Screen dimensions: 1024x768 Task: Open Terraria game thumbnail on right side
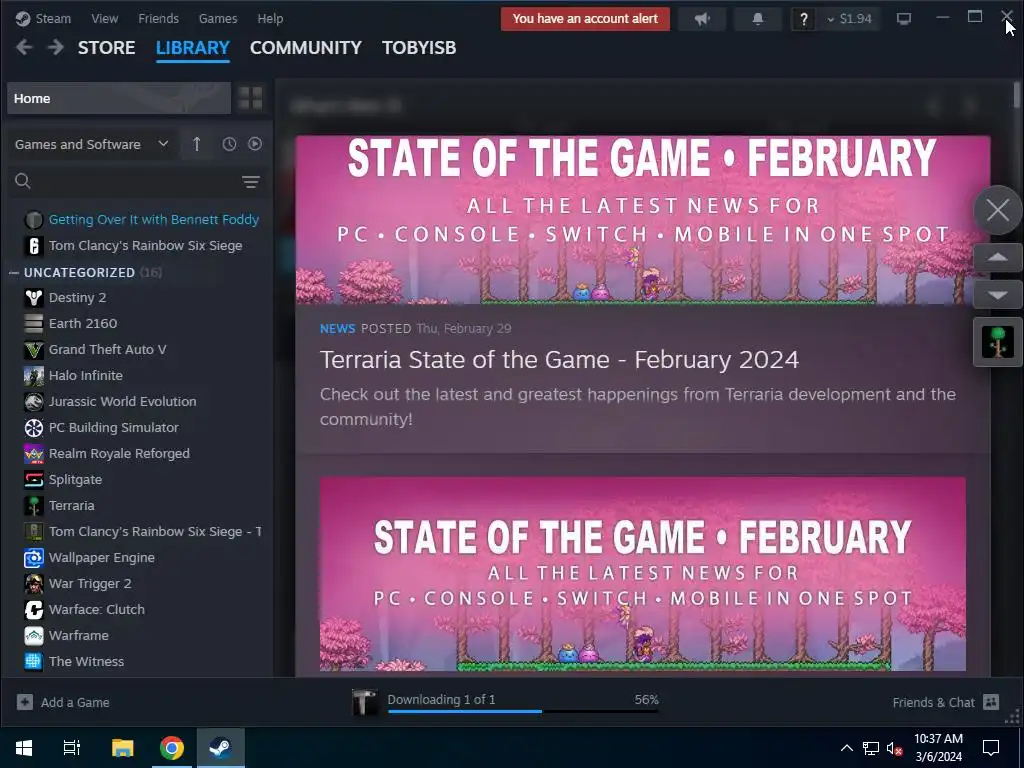[x=998, y=342]
